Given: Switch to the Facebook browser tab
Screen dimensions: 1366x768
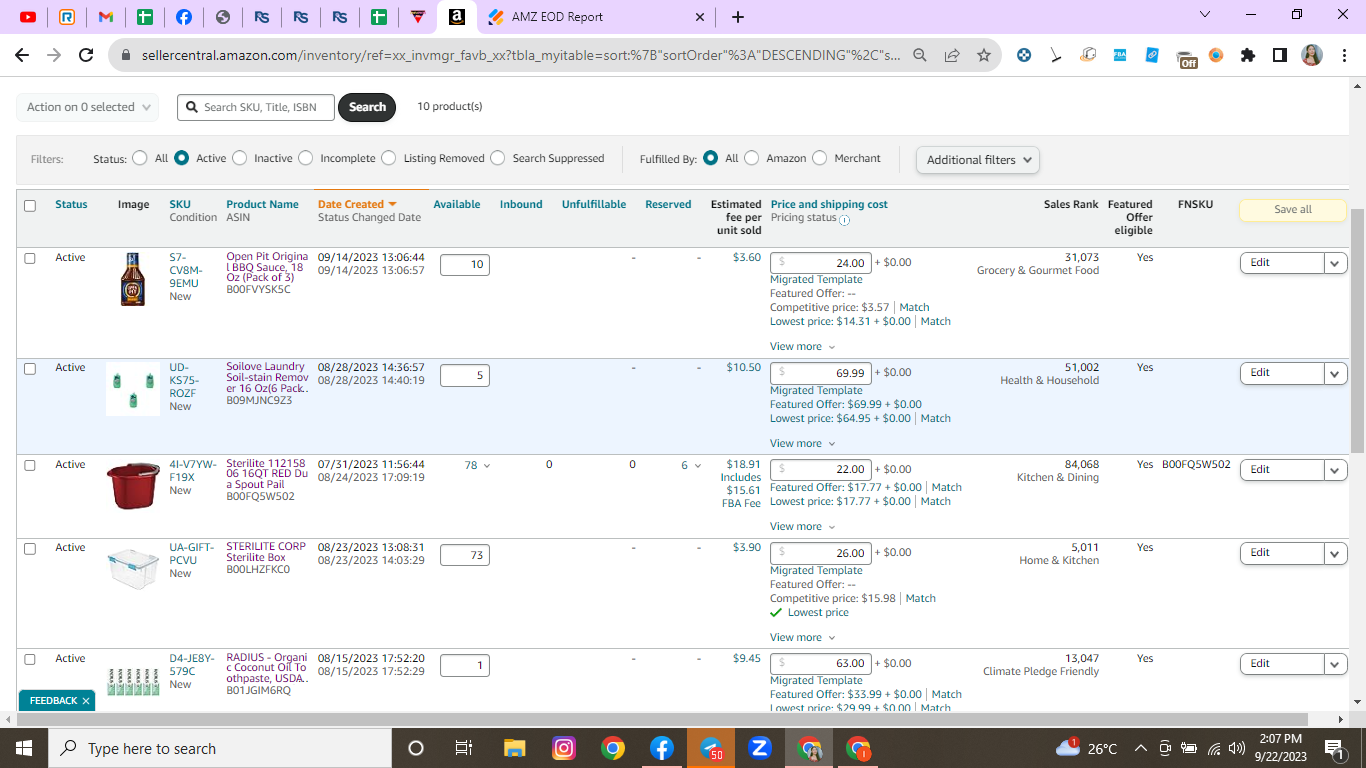Looking at the screenshot, I should (x=184, y=17).
